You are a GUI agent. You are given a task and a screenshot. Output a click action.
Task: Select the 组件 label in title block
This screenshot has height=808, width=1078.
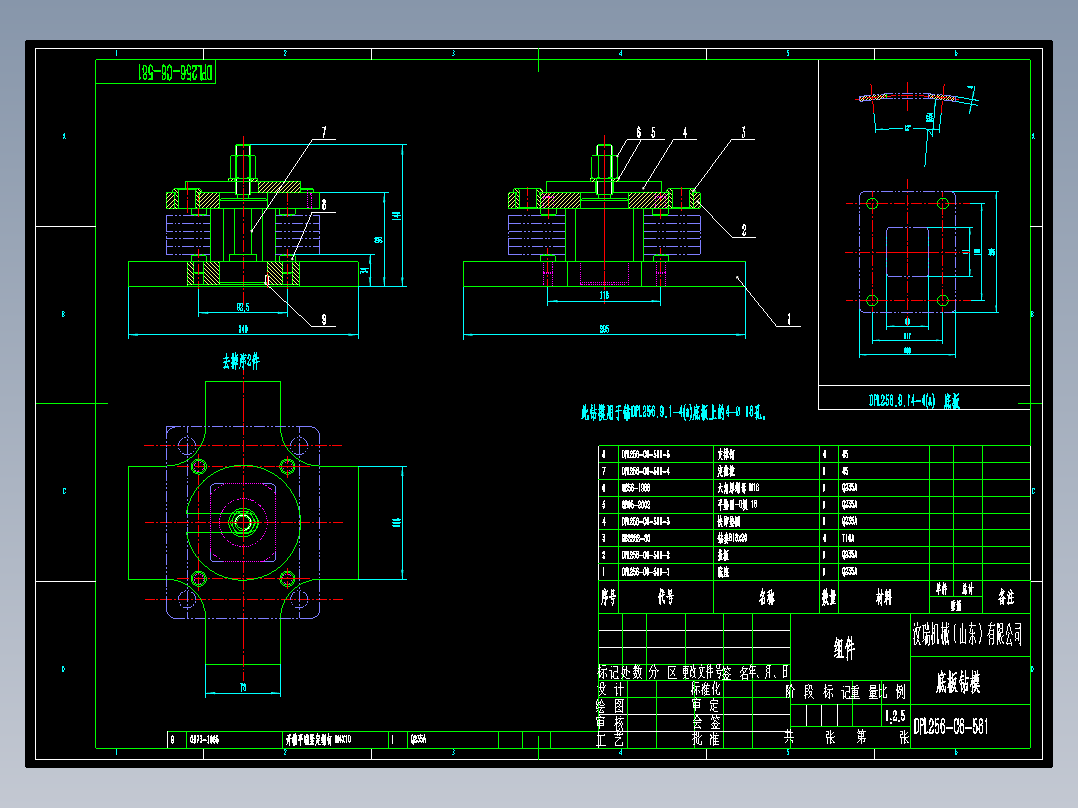pyautogui.click(x=844, y=648)
